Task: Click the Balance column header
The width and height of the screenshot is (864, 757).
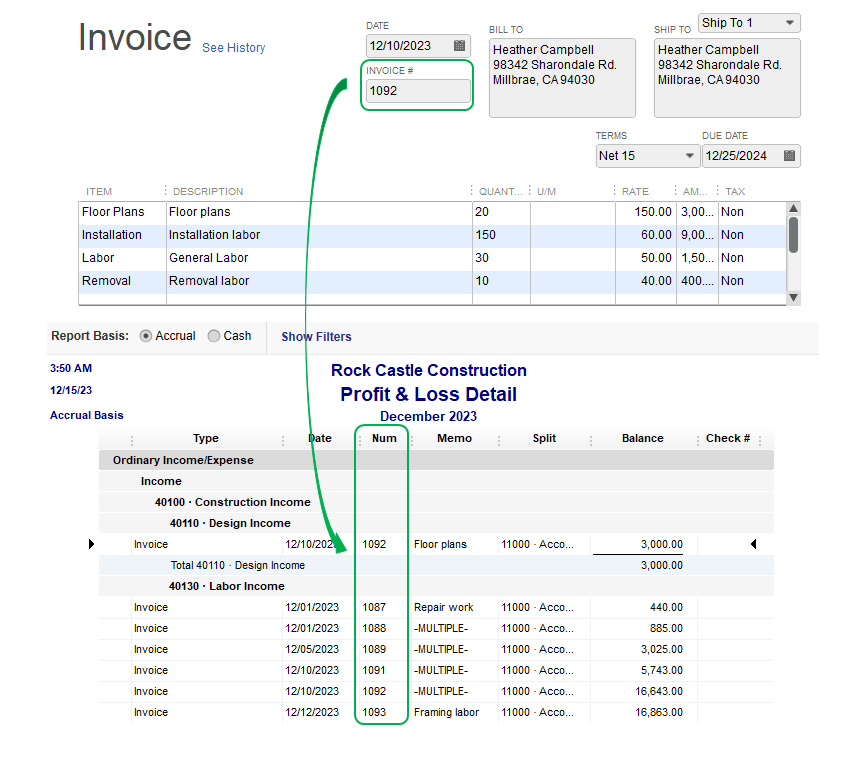Action: (643, 439)
